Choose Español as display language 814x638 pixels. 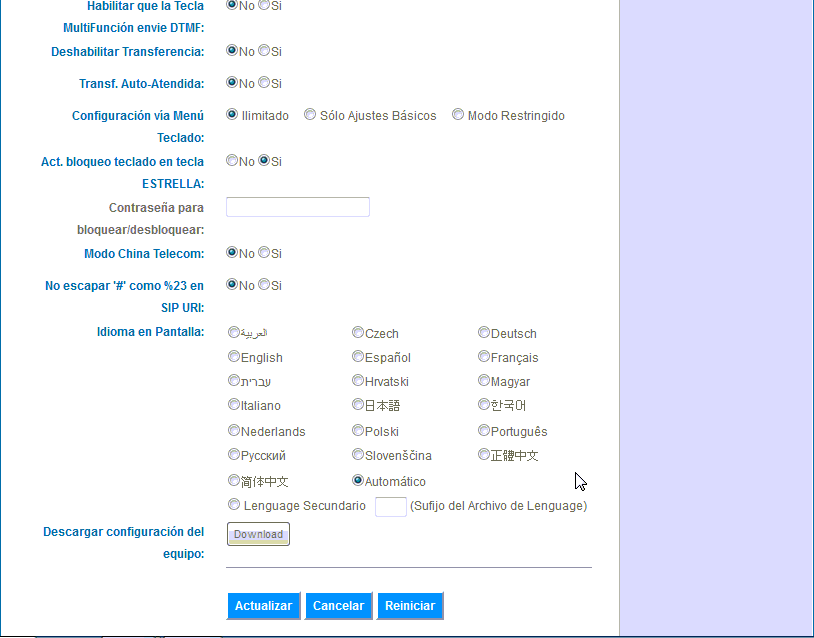coord(357,356)
